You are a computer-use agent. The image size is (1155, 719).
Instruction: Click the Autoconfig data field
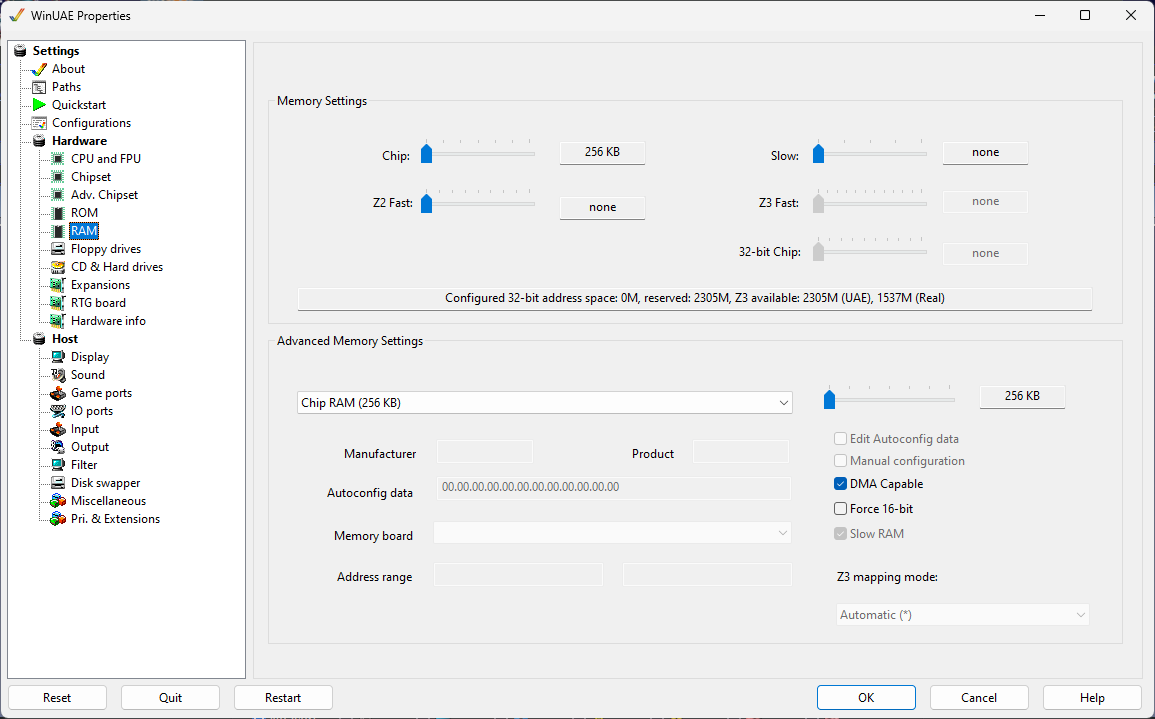pos(614,488)
